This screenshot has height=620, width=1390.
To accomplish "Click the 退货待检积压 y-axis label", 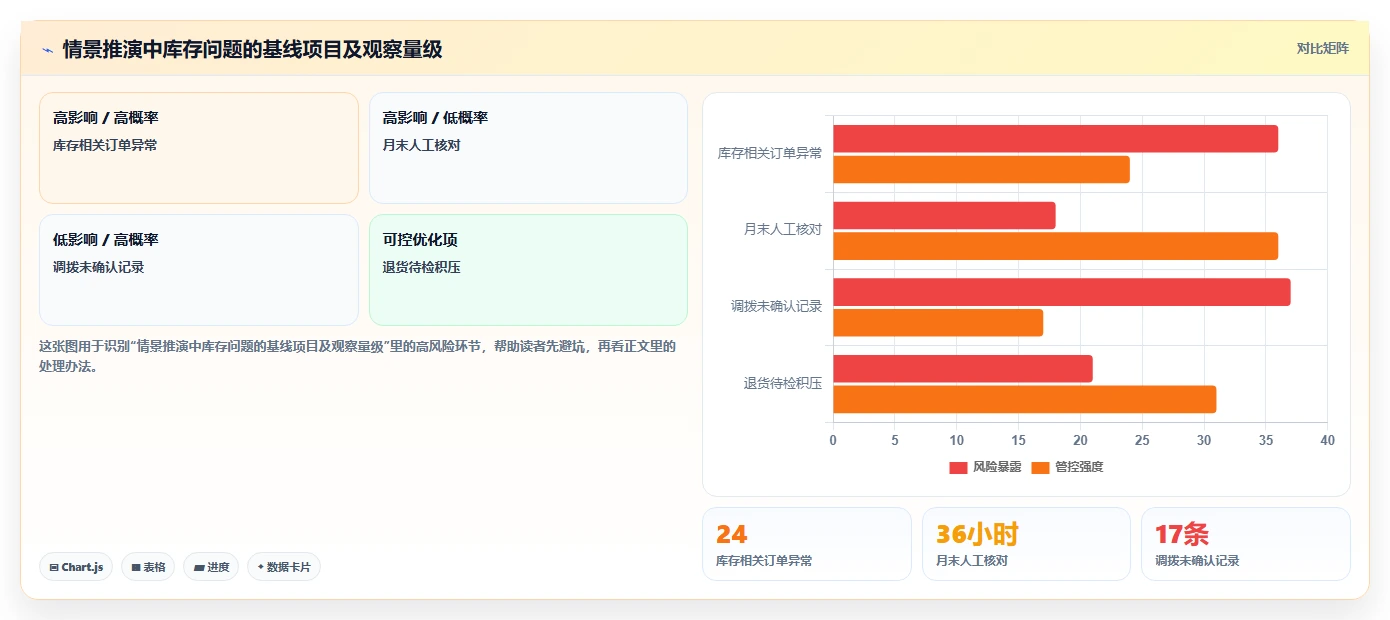I will point(783,383).
